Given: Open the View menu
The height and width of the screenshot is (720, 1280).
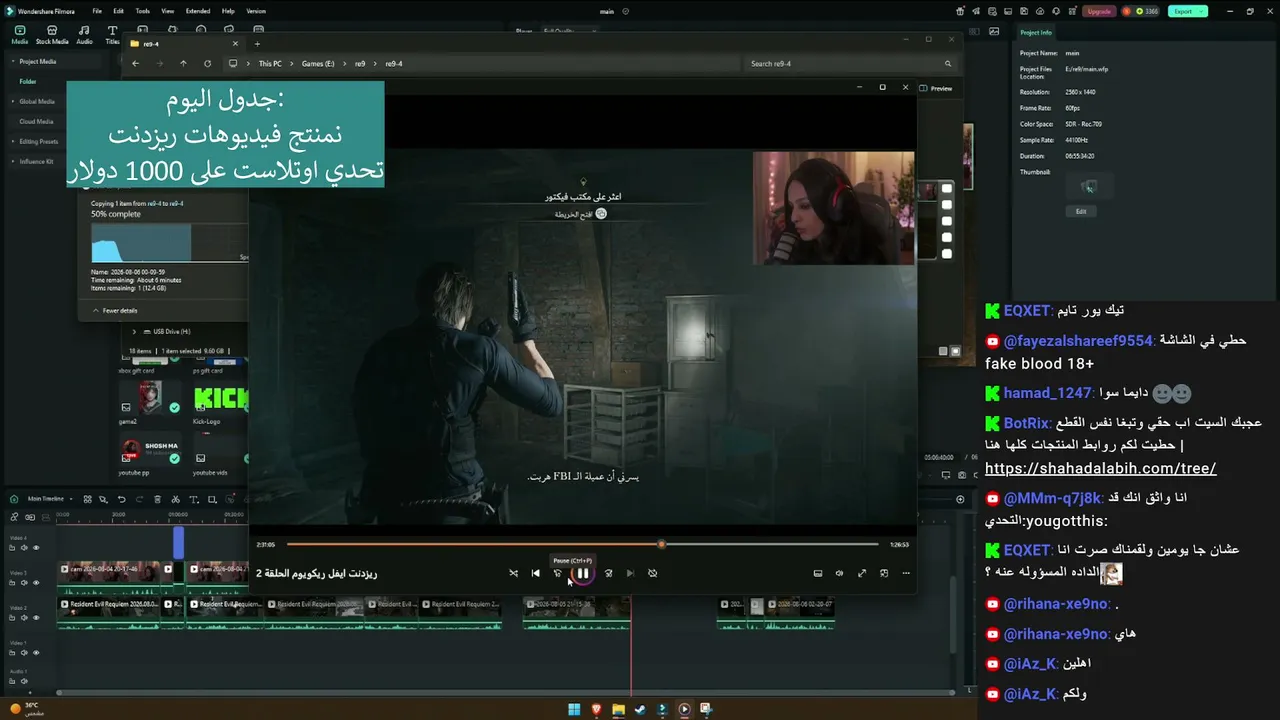Looking at the screenshot, I should (x=167, y=11).
